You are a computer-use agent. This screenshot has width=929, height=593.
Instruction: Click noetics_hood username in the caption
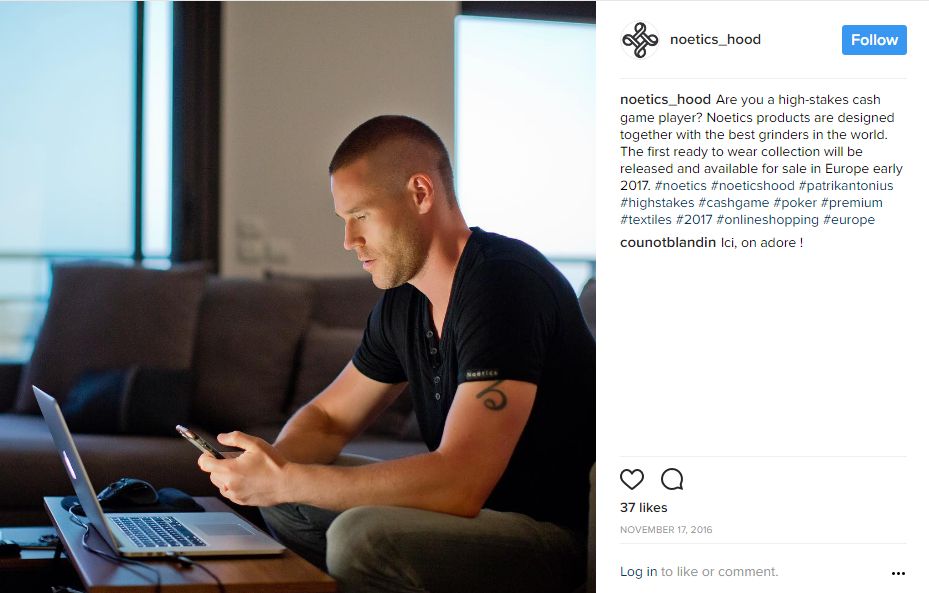[x=665, y=100]
